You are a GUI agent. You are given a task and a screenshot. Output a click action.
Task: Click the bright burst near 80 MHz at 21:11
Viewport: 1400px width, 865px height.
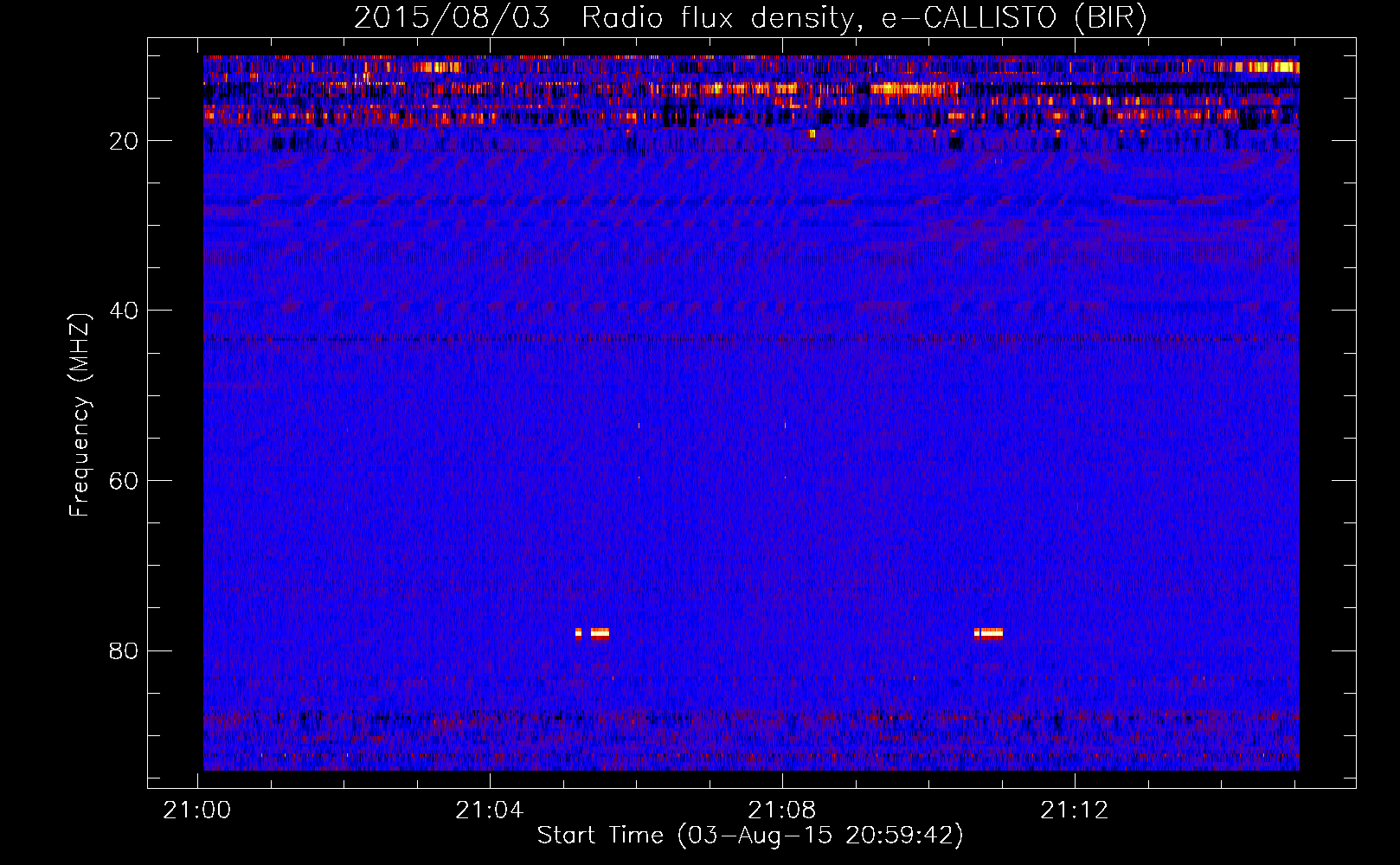[988, 633]
